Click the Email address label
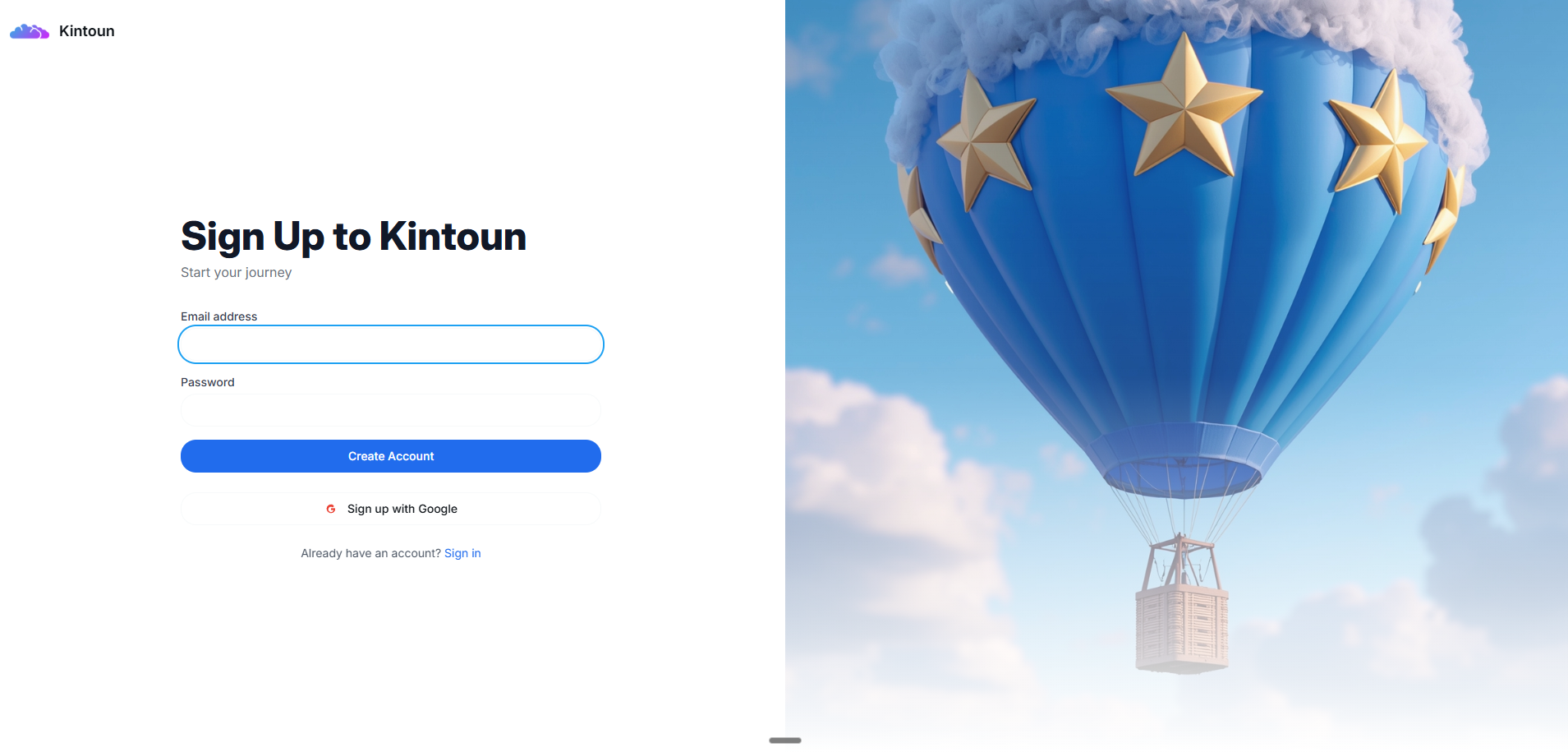 (218, 316)
